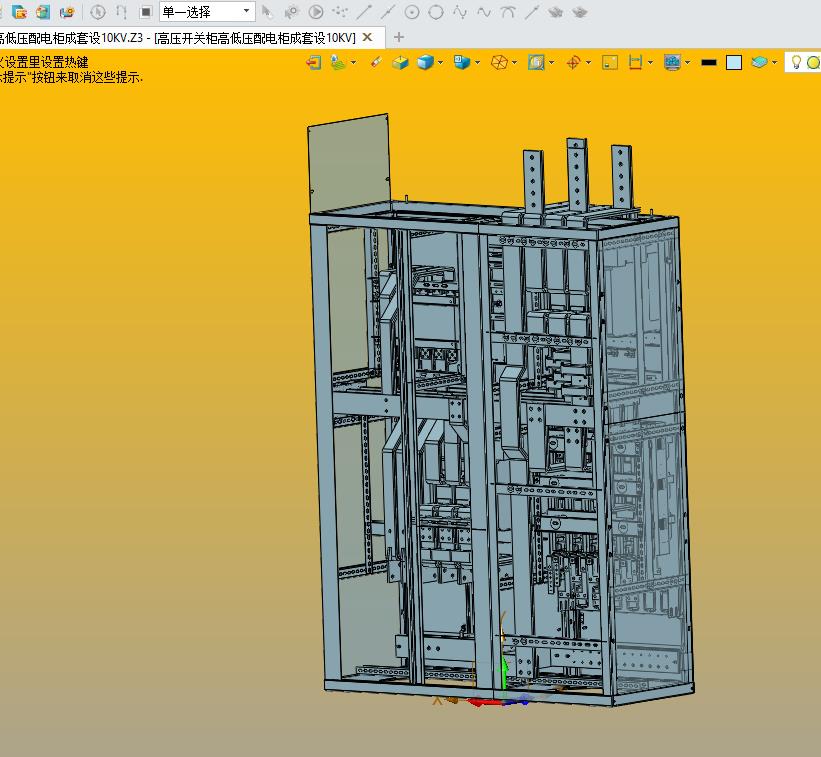The width and height of the screenshot is (821, 757).
Task: Toggle the light bulb display icon
Action: click(796, 62)
